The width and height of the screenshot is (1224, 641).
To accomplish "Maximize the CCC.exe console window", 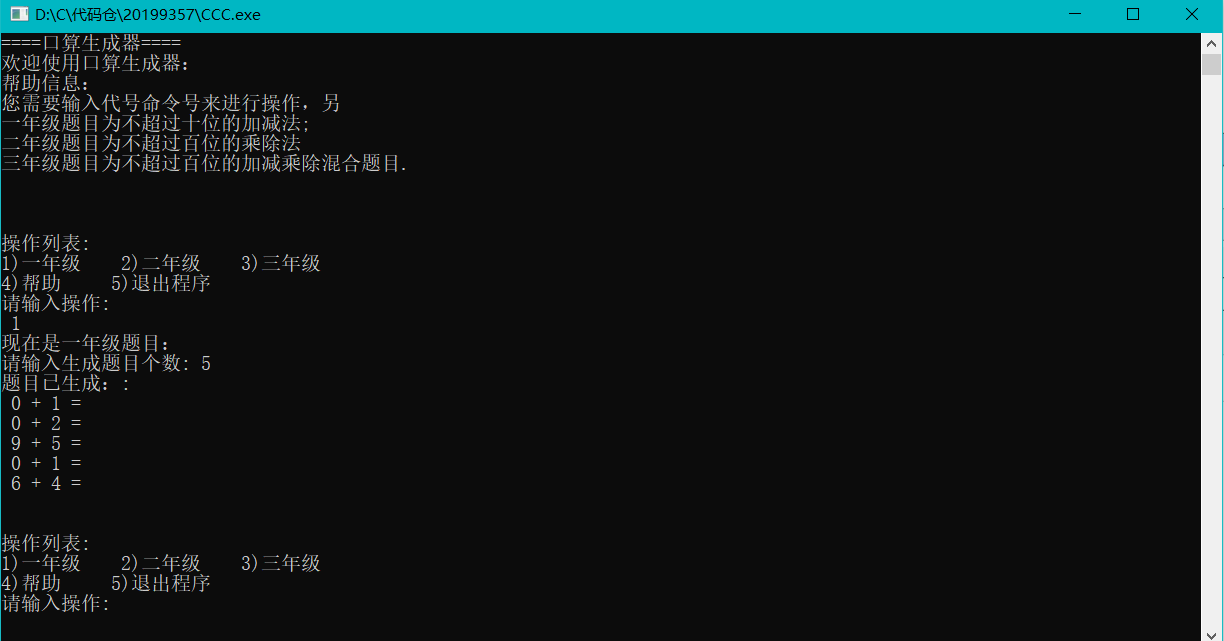I will click(1133, 15).
